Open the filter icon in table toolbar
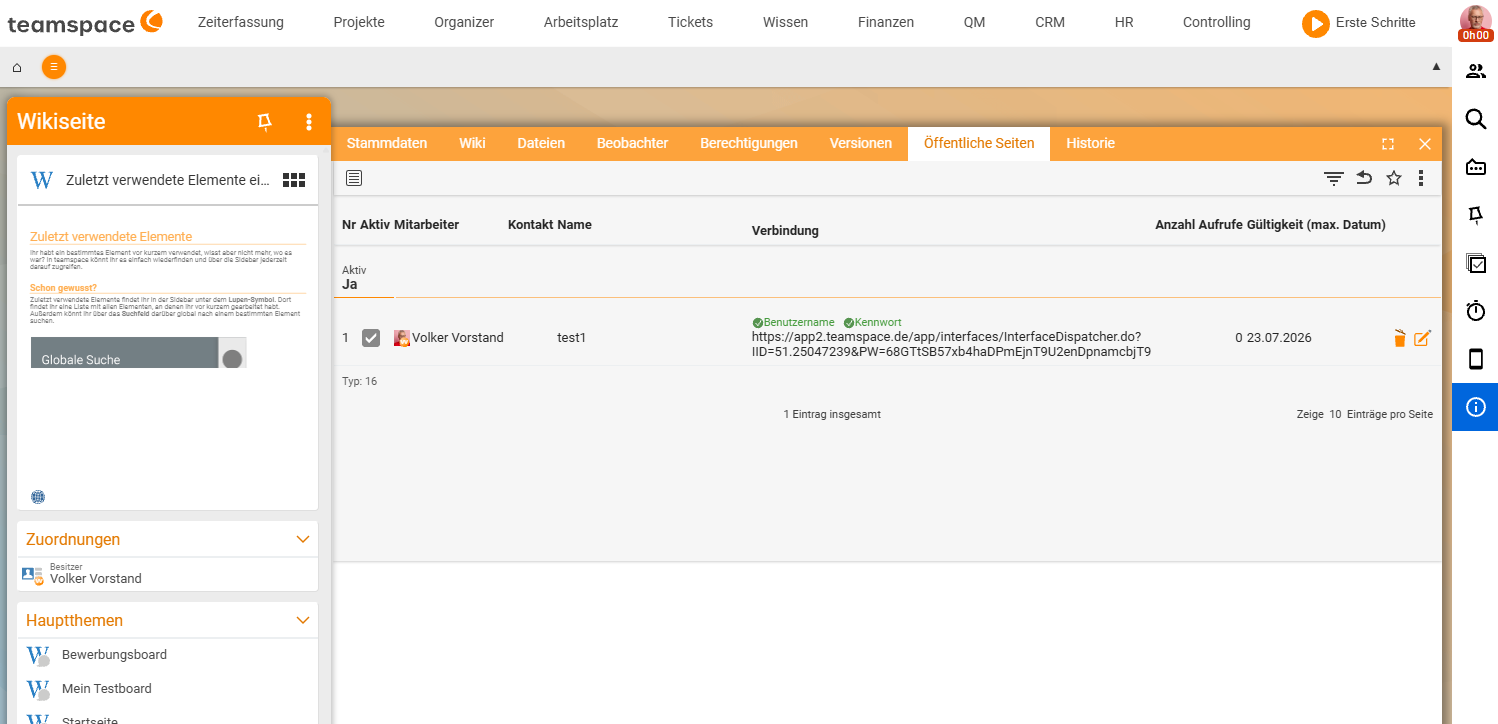Screen dimensions: 1498x724 (1334, 178)
